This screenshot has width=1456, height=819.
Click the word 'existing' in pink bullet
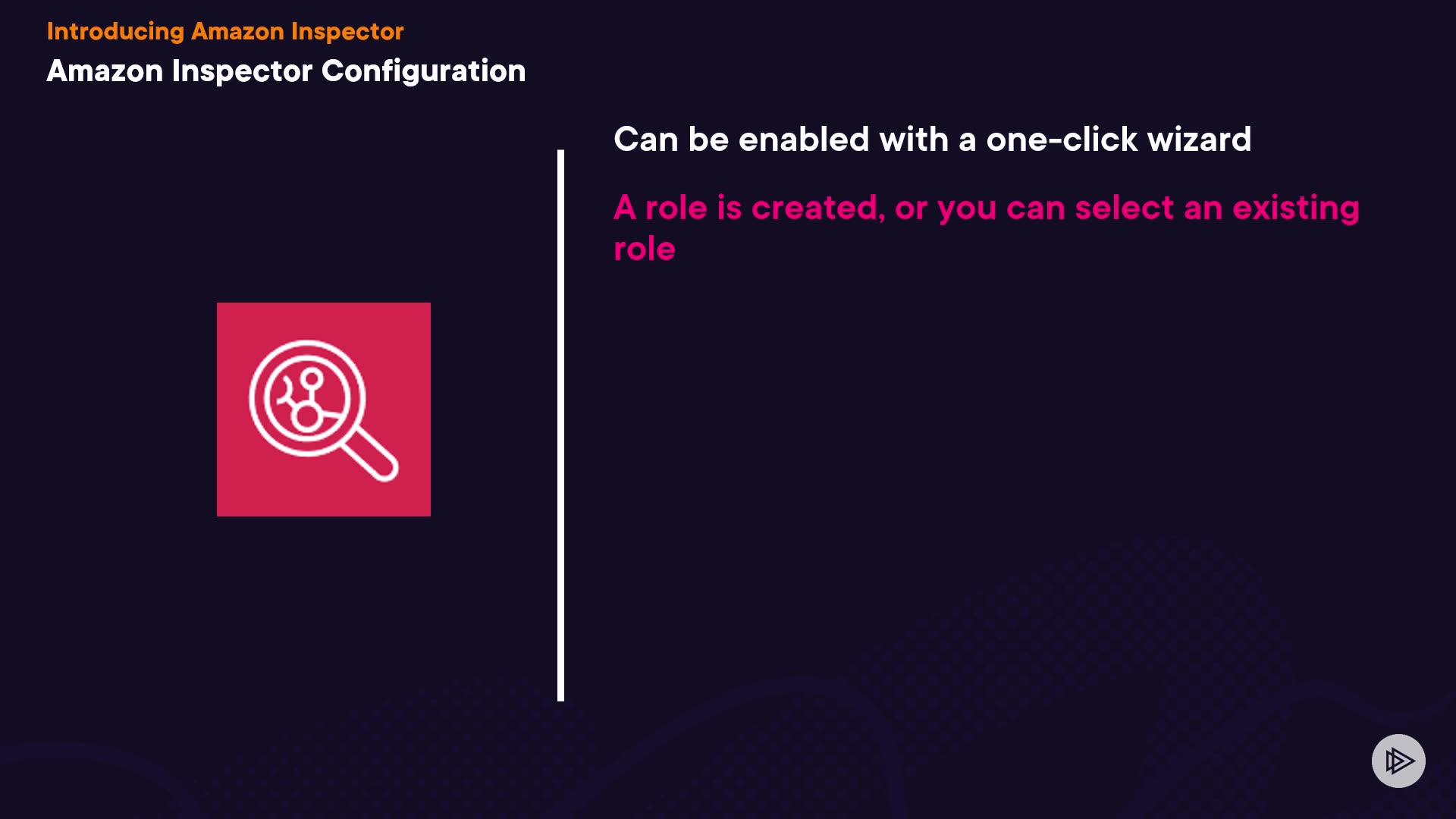click(x=1295, y=208)
